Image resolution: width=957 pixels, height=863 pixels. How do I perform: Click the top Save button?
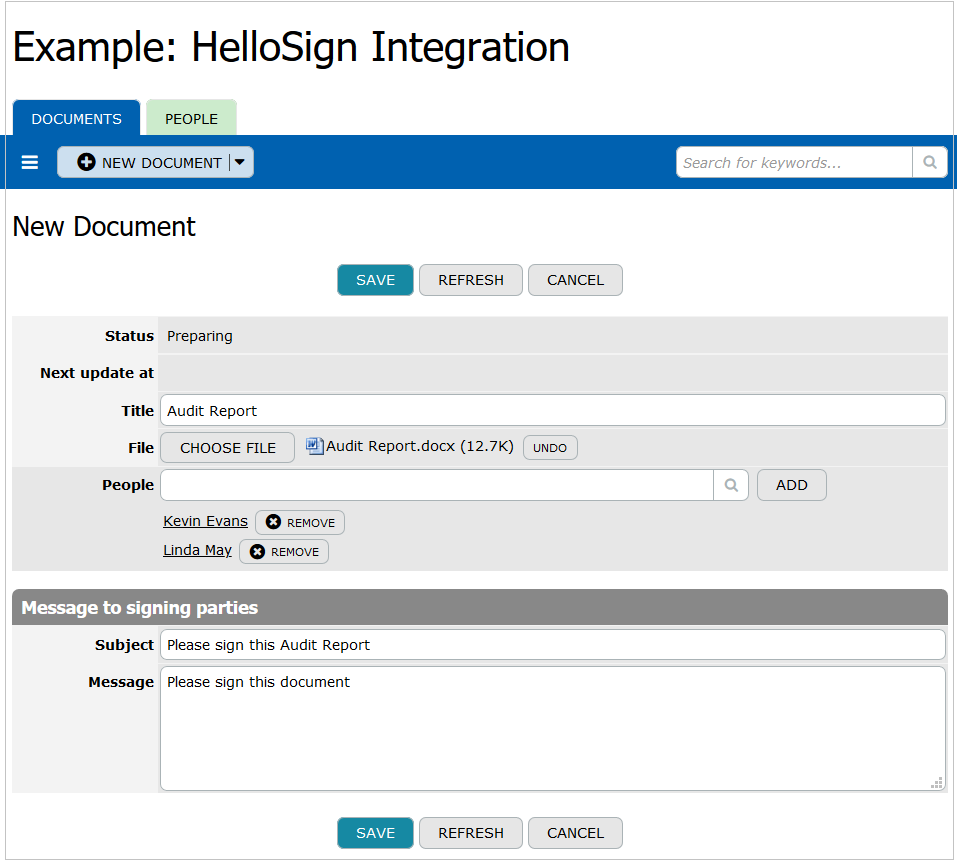[x=375, y=280]
